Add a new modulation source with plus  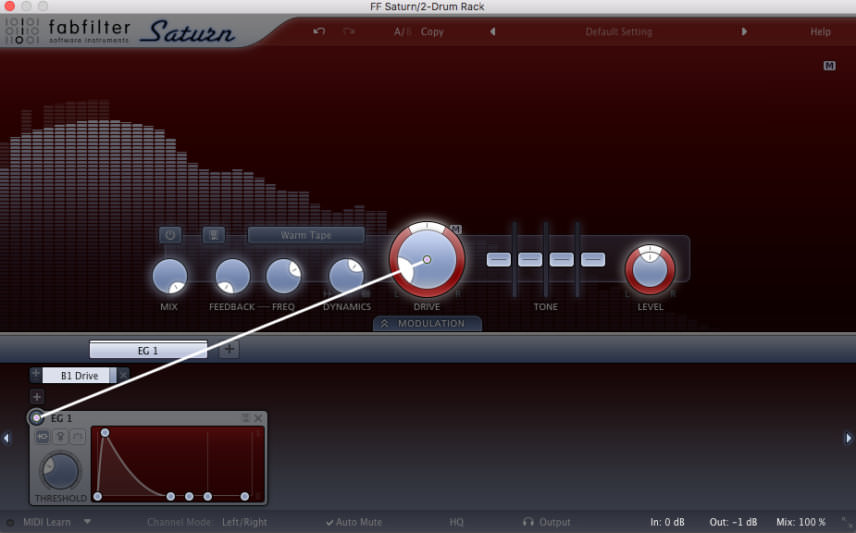coord(229,350)
